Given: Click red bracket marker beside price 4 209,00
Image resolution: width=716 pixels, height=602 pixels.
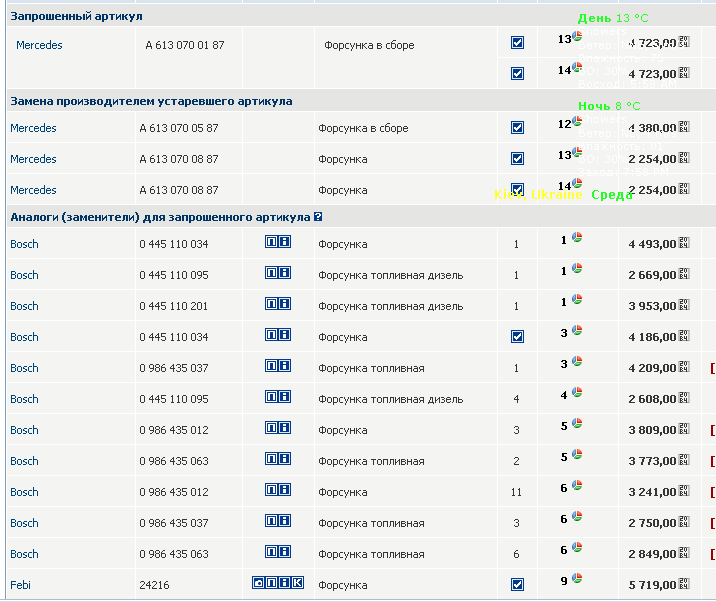Looking at the screenshot, I should (x=712, y=368).
